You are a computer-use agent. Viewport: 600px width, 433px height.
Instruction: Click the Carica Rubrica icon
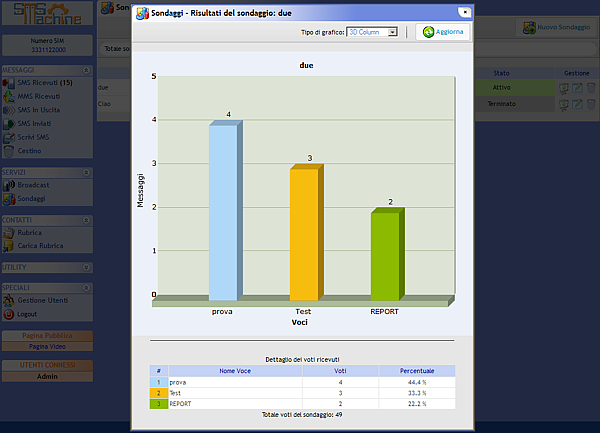pyautogui.click(x=8, y=246)
